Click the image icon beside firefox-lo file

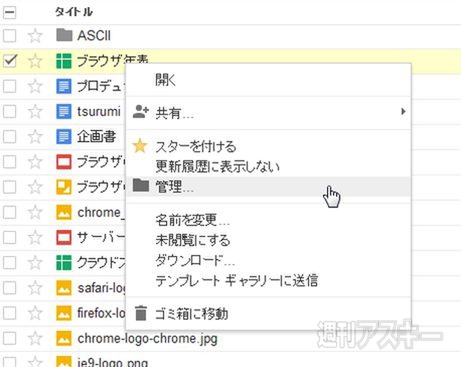[x=64, y=313]
